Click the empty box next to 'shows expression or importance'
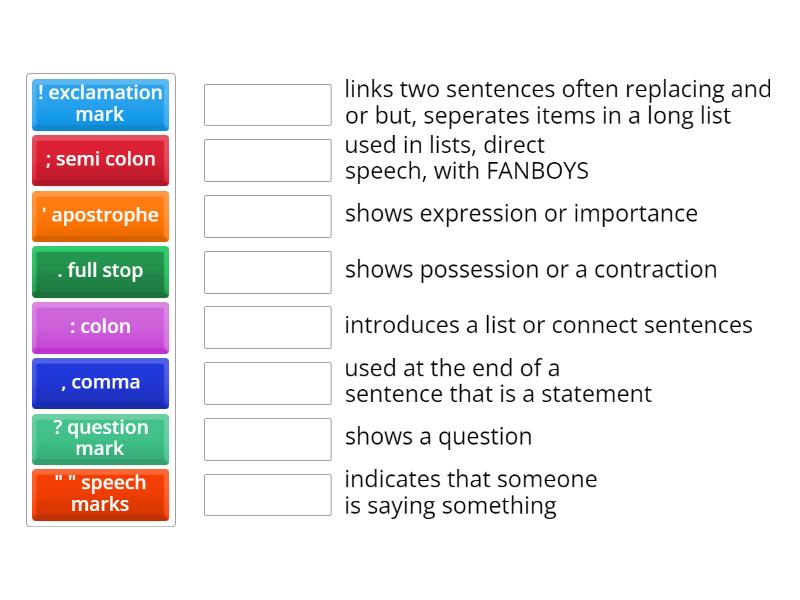This screenshot has width=800, height=600. point(267,215)
